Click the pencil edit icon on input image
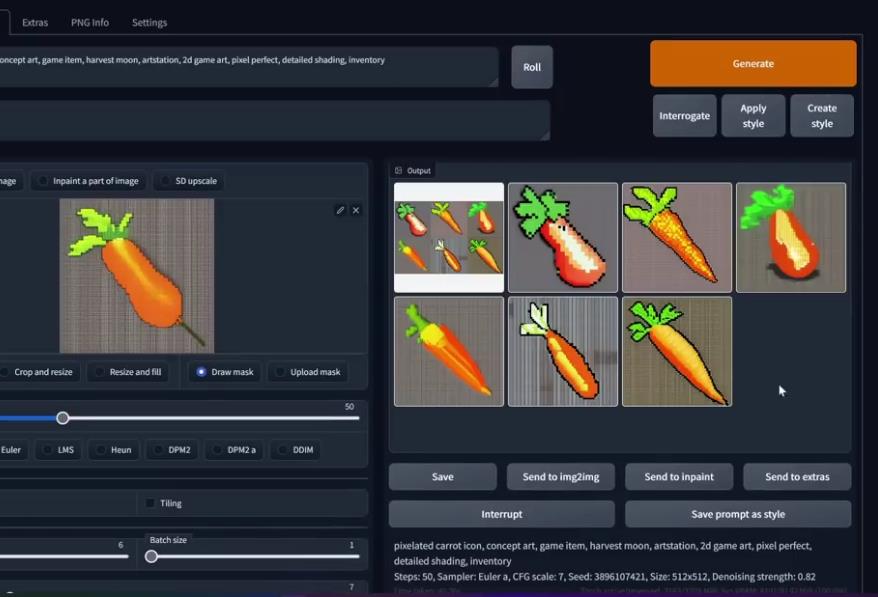 [340, 210]
